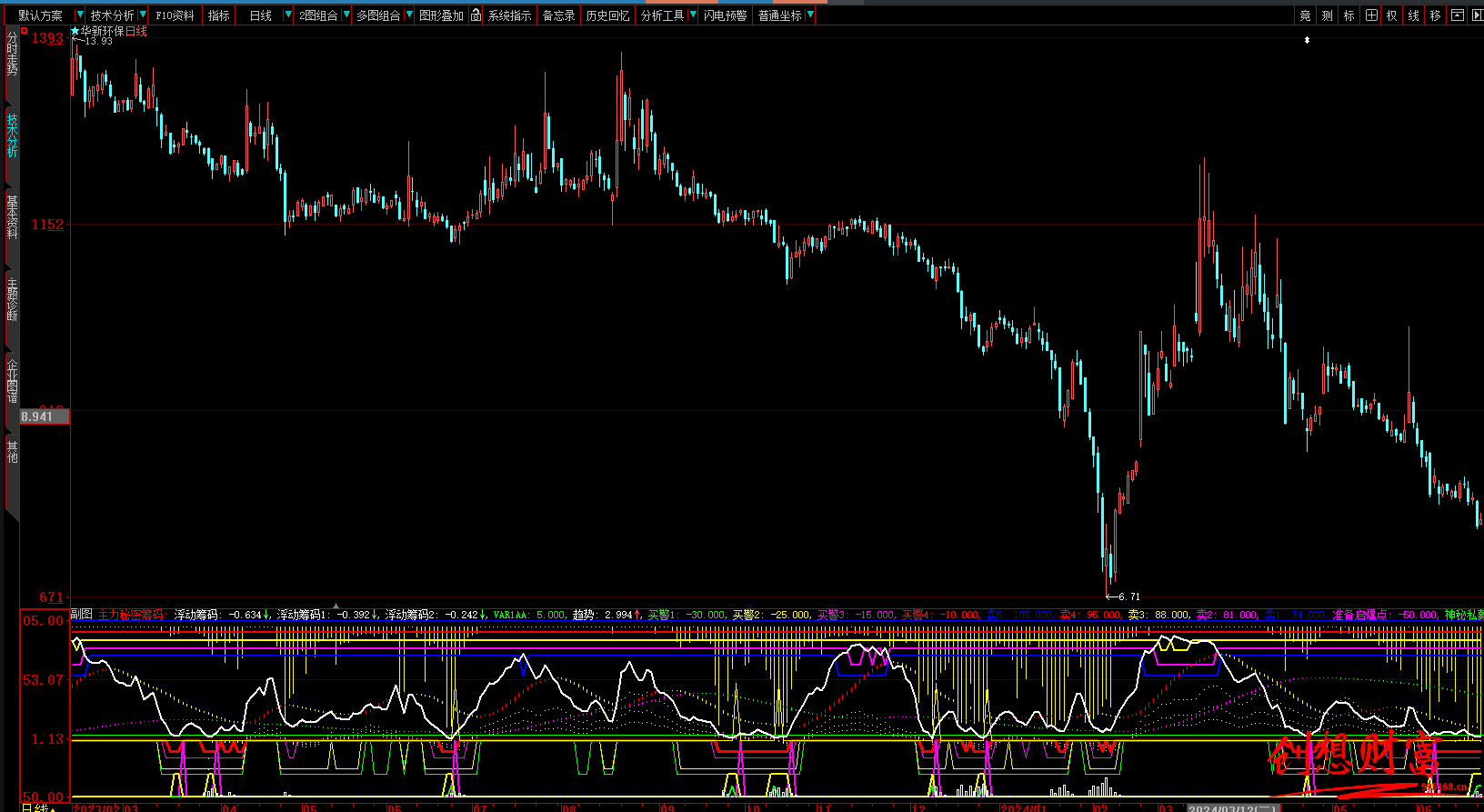Image resolution: width=1484 pixels, height=812 pixels.
Task: Open F10资料 company information
Action: [175, 15]
